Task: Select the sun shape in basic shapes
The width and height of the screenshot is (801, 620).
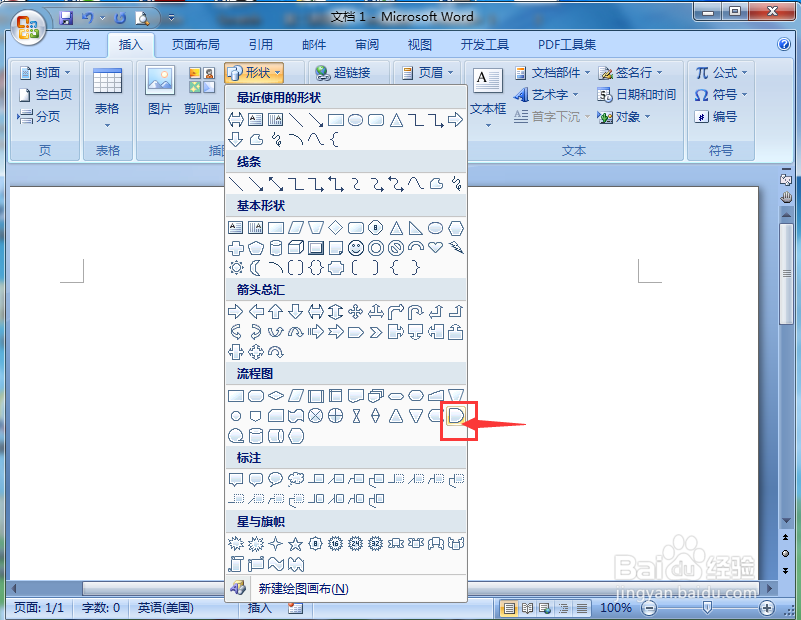Action: pyautogui.click(x=236, y=268)
